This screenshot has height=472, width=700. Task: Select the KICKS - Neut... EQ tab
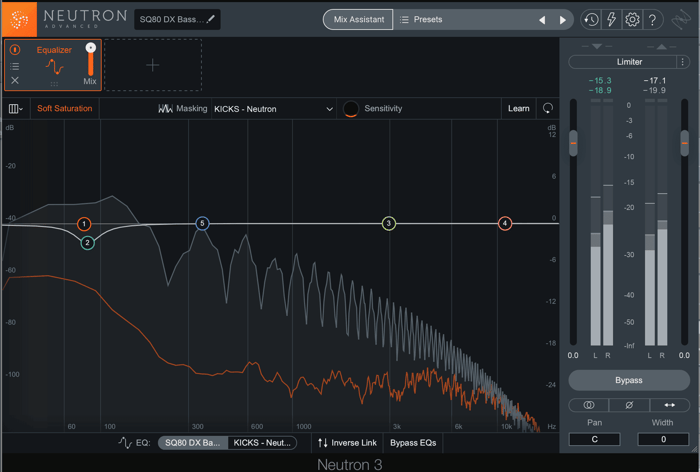pyautogui.click(x=262, y=443)
